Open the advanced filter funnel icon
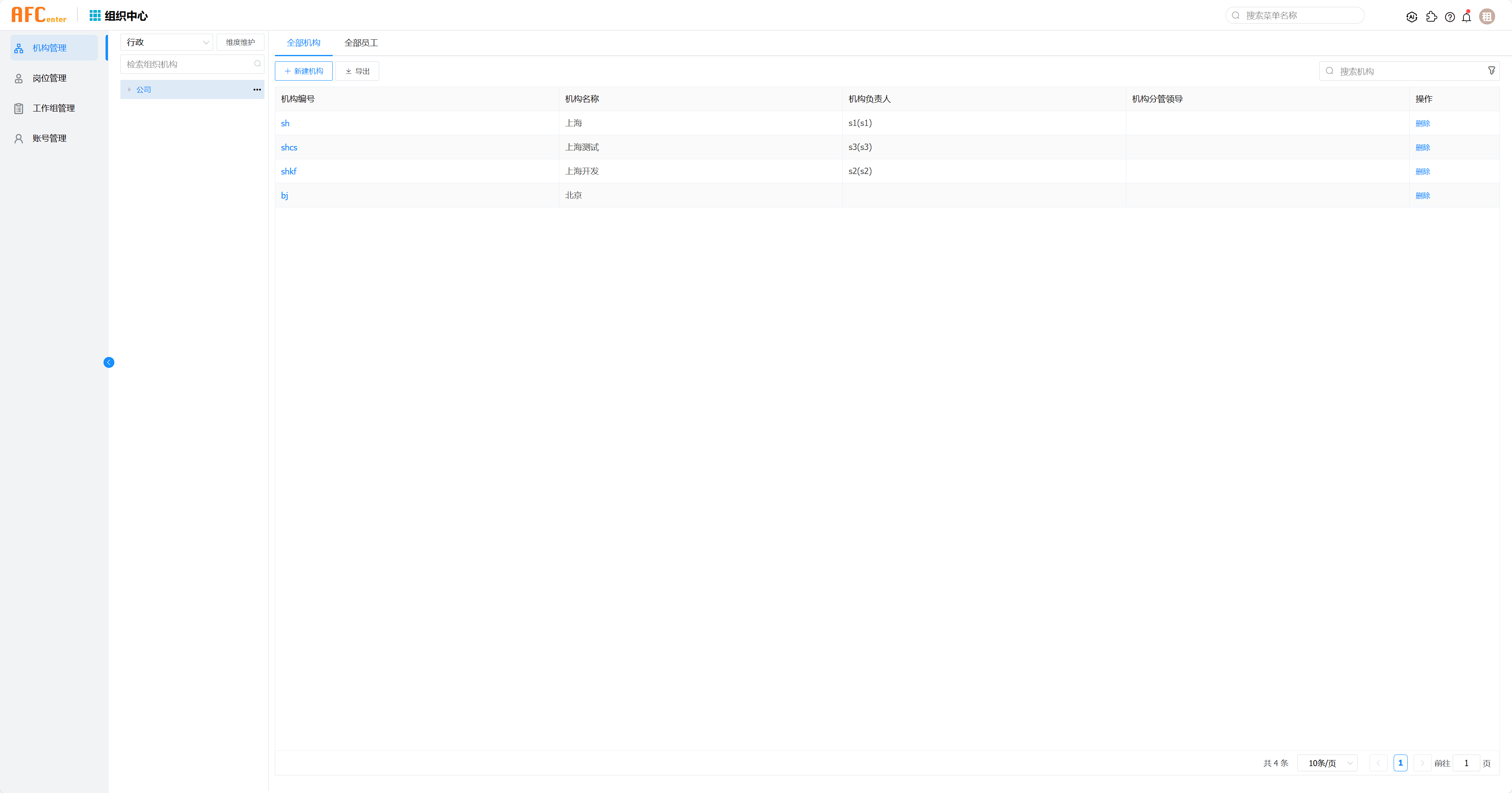1512x793 pixels. point(1491,71)
